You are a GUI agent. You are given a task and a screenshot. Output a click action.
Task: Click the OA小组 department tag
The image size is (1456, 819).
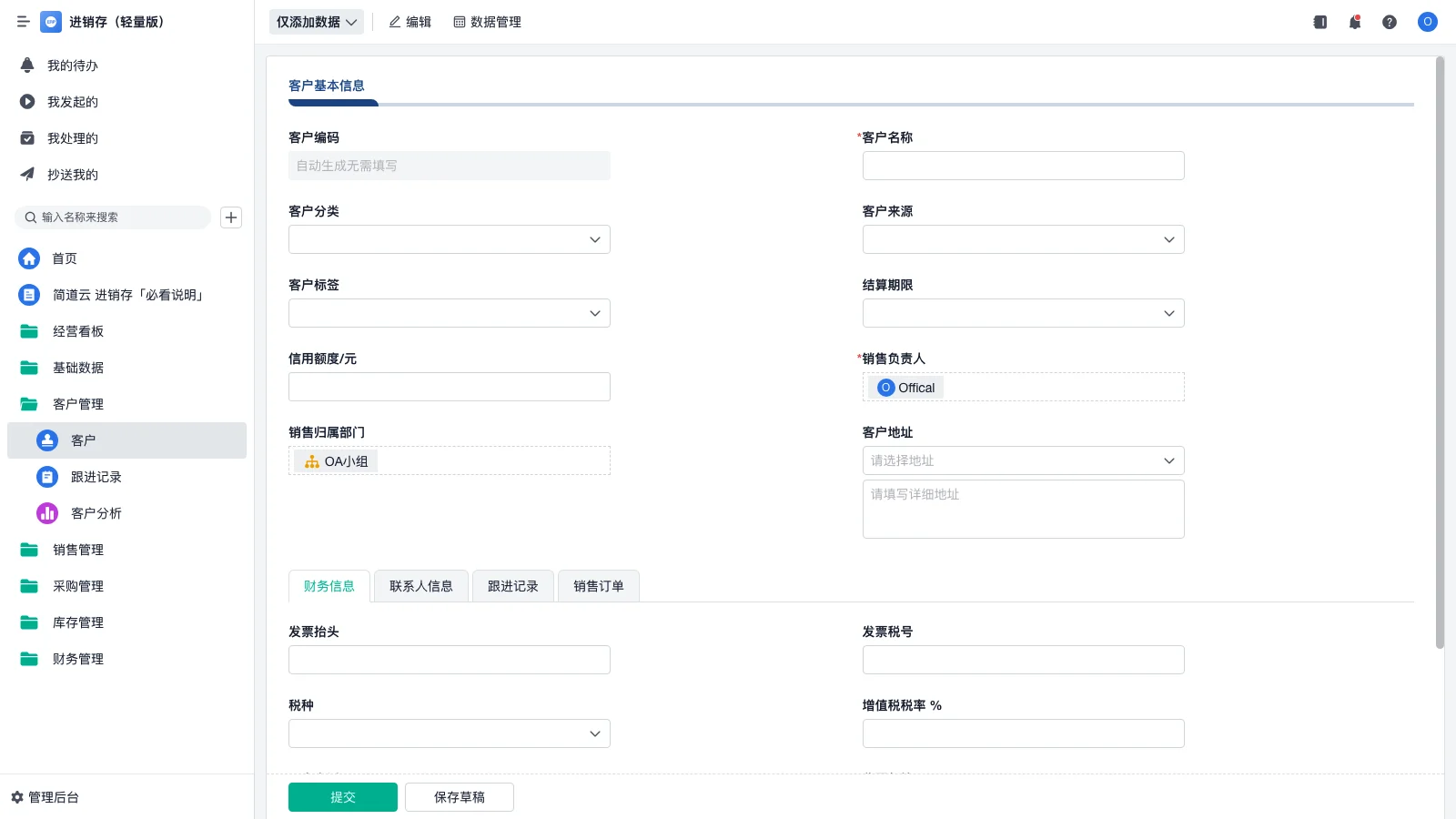click(337, 461)
